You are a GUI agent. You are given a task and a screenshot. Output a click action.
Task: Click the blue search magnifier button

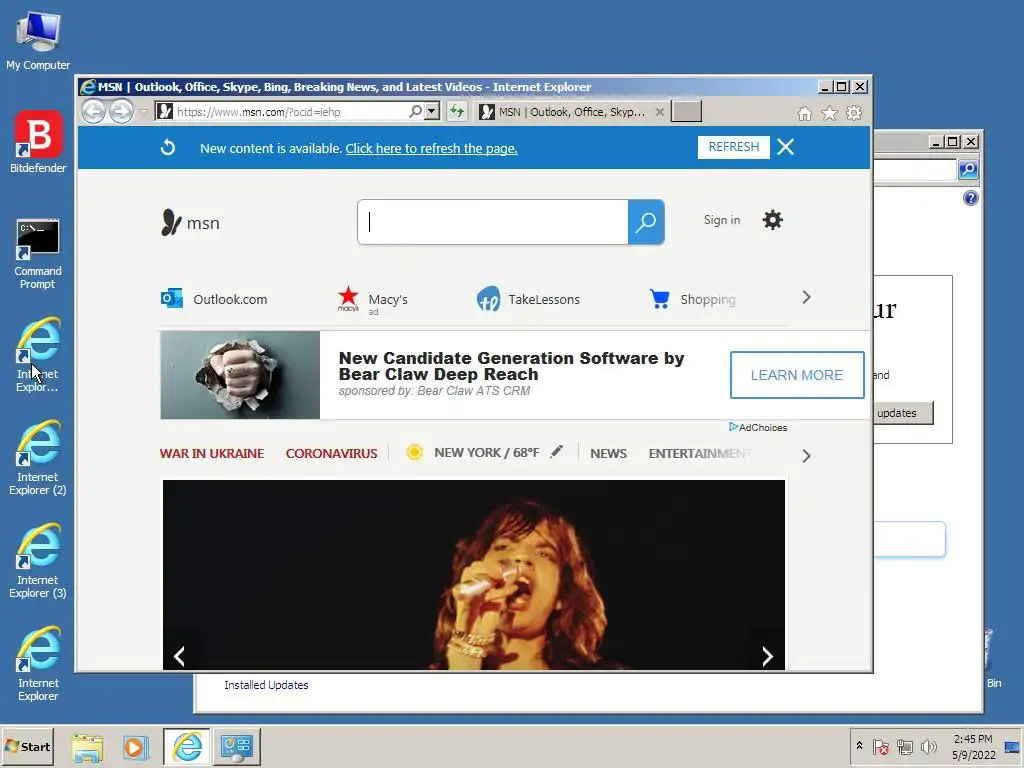point(646,222)
